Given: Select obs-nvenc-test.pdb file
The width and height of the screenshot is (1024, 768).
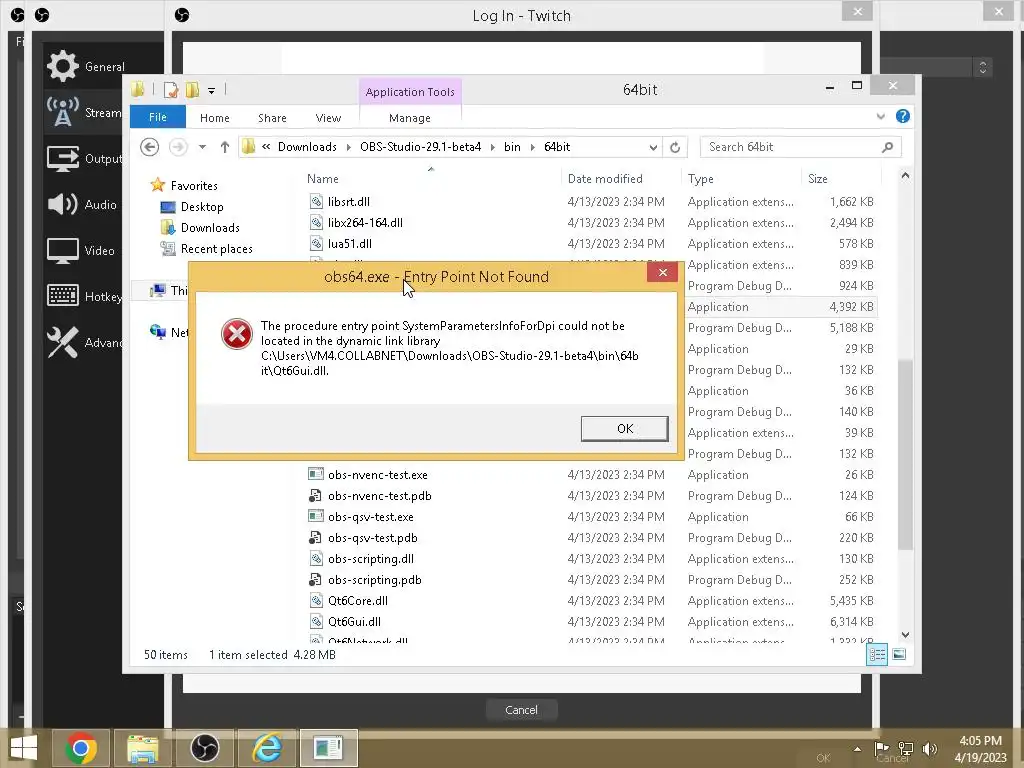Looking at the screenshot, I should coord(379,496).
